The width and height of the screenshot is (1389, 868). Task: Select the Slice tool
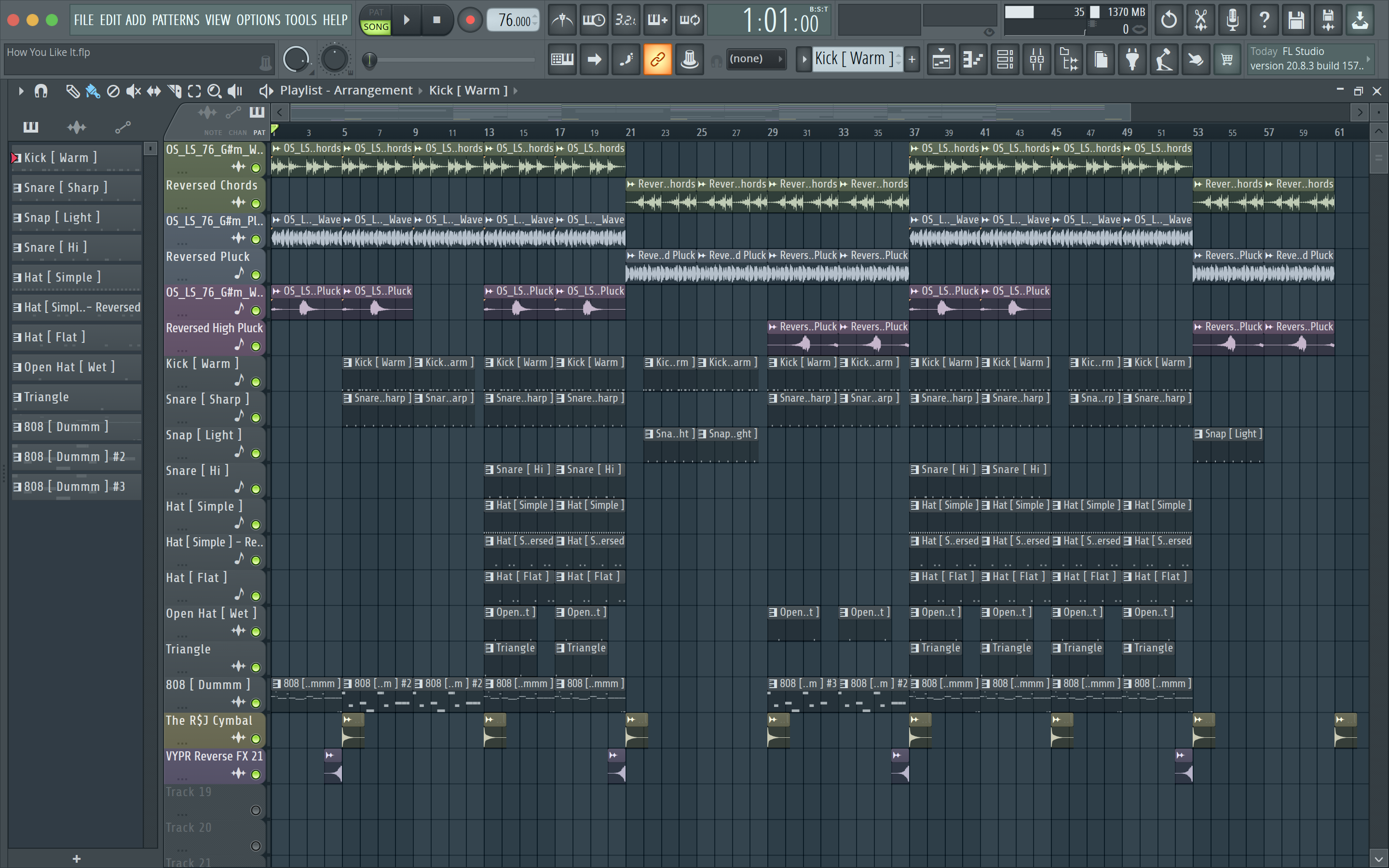[175, 91]
